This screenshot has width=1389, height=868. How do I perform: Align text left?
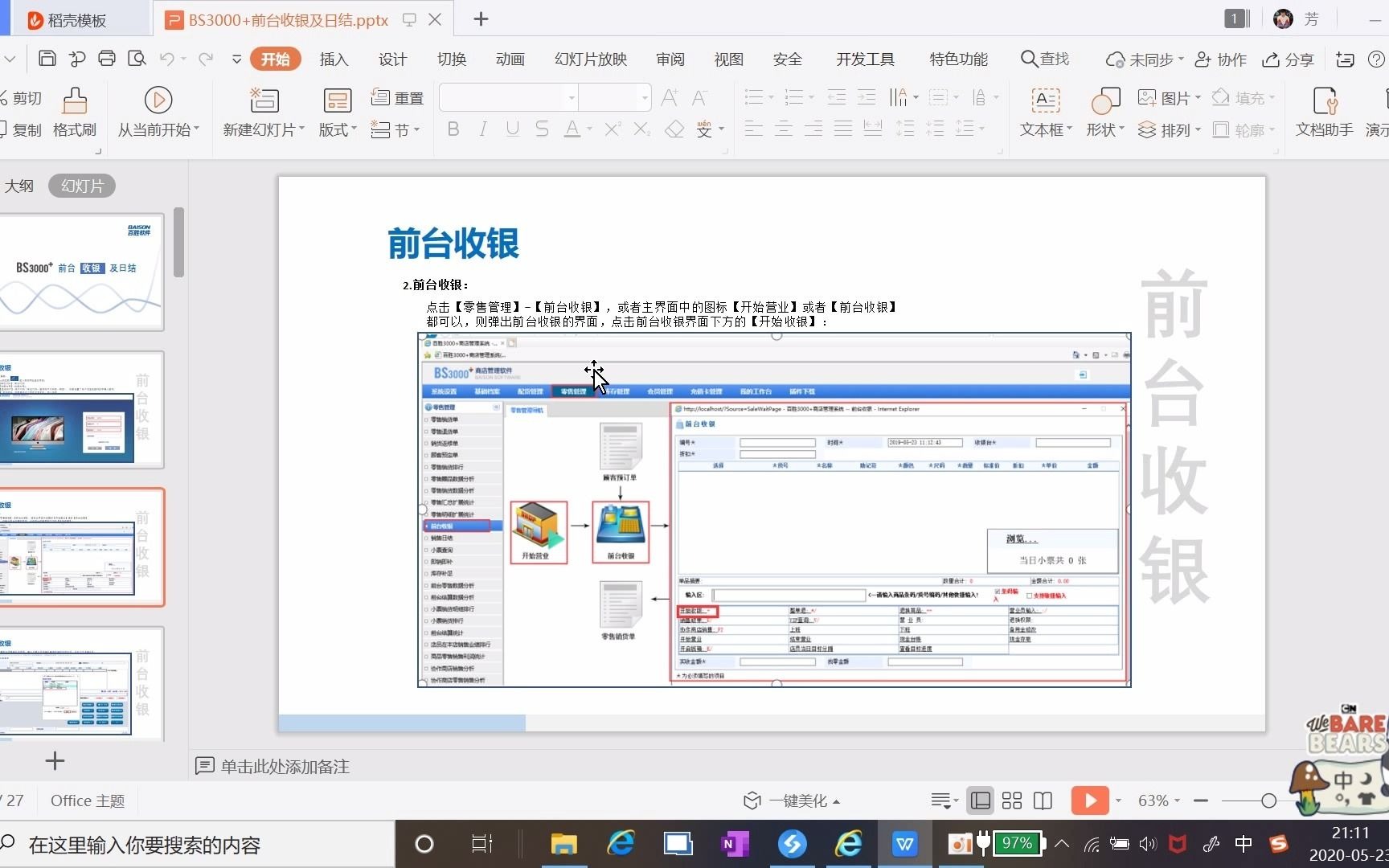click(753, 129)
